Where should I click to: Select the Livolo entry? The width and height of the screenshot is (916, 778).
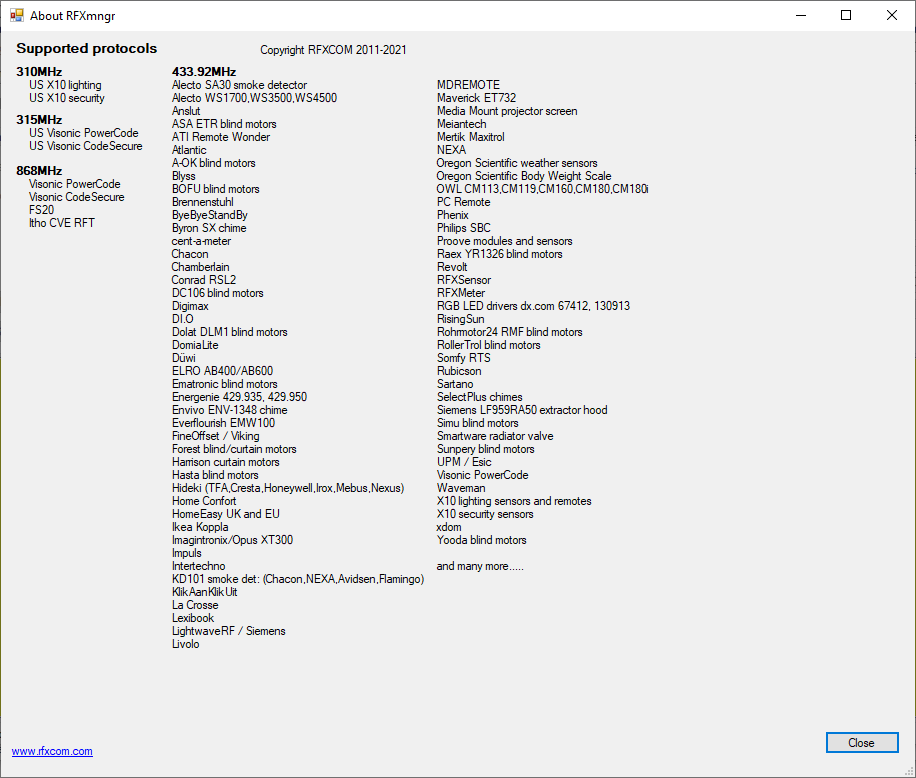tap(186, 644)
